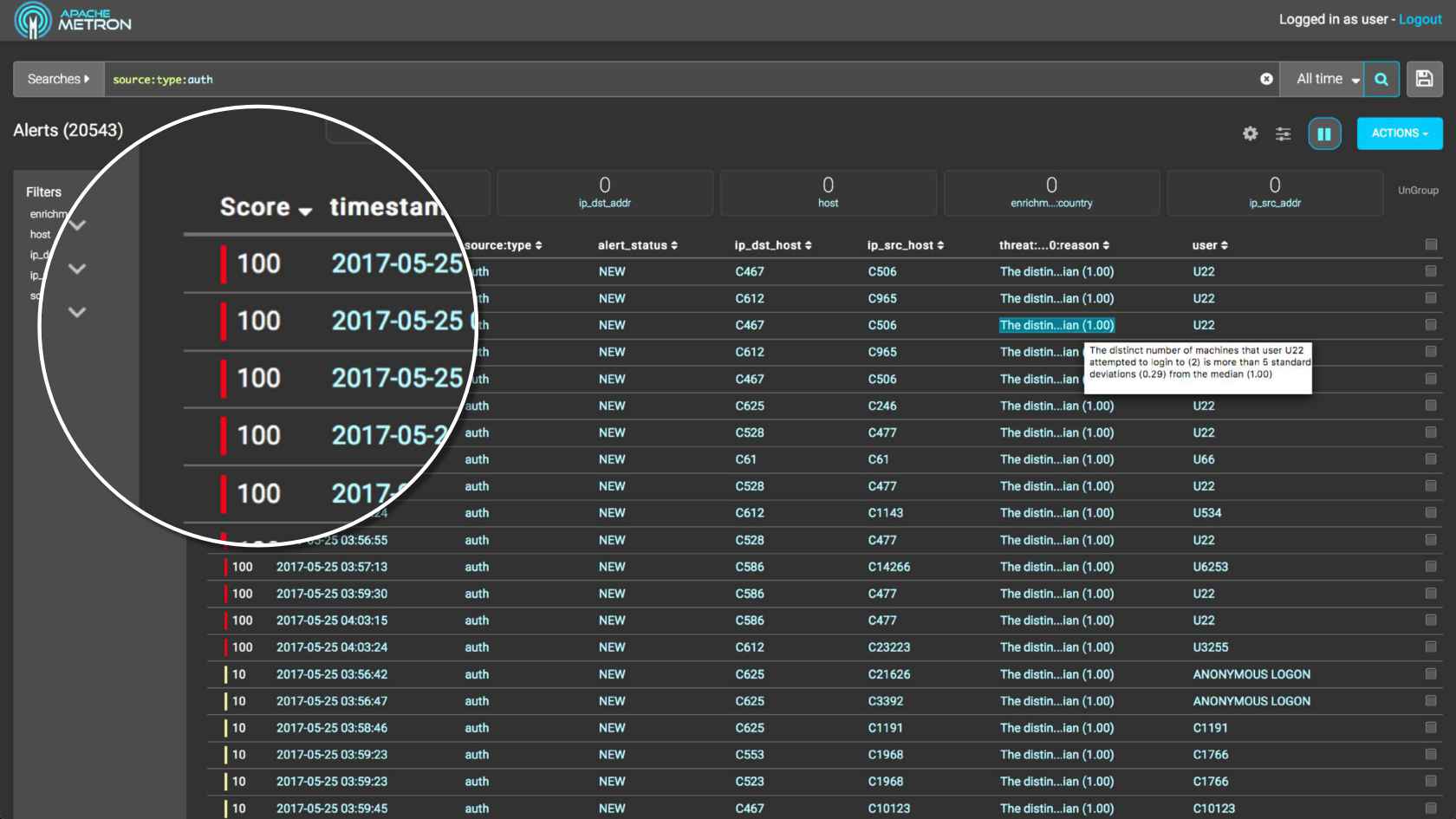Check the alert row for user U66
Image resolution: width=1456 pixels, height=819 pixels.
[x=1431, y=459]
